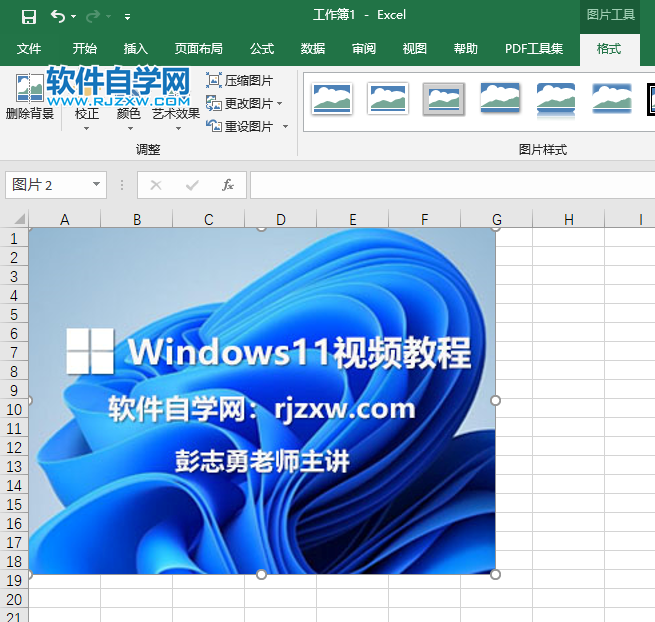This screenshot has height=622, width=655.
Task: Apply the sixth soft-edge picture style
Action: [x=612, y=99]
